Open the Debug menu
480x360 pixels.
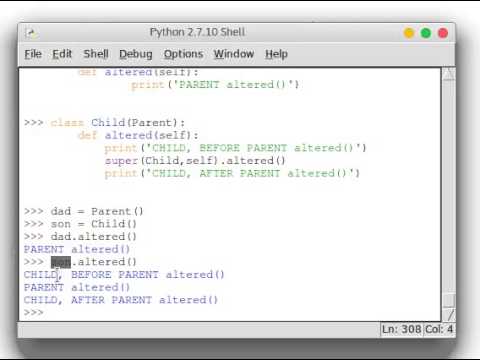point(136,54)
